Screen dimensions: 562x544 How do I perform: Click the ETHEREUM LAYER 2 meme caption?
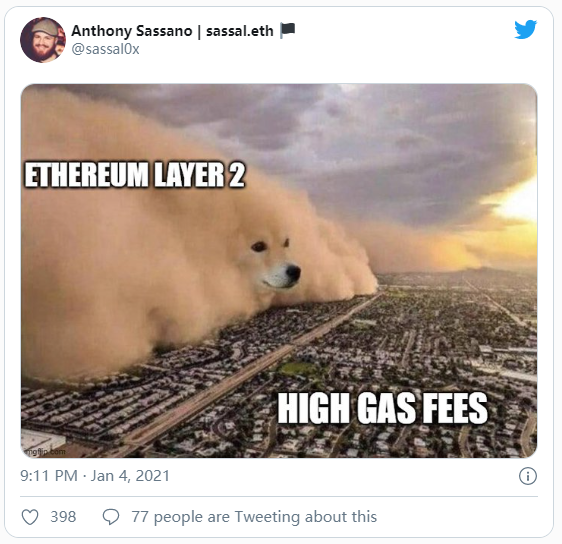coord(135,175)
